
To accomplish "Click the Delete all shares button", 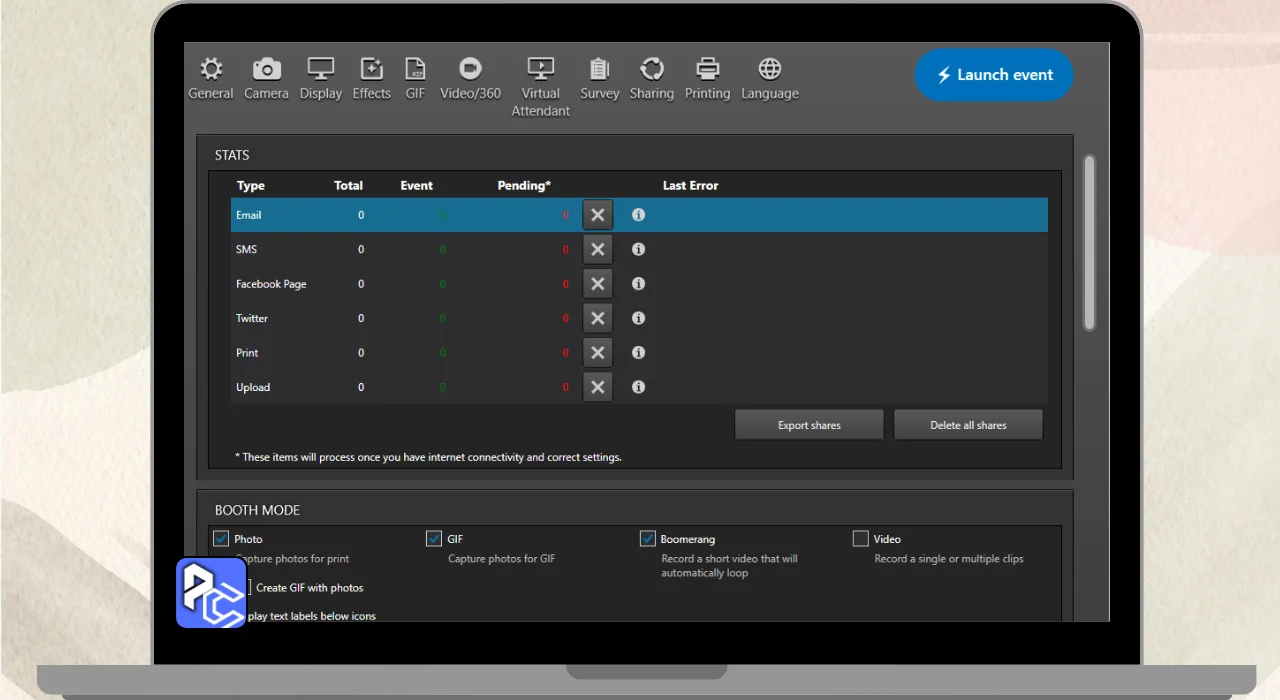I will click(x=968, y=425).
